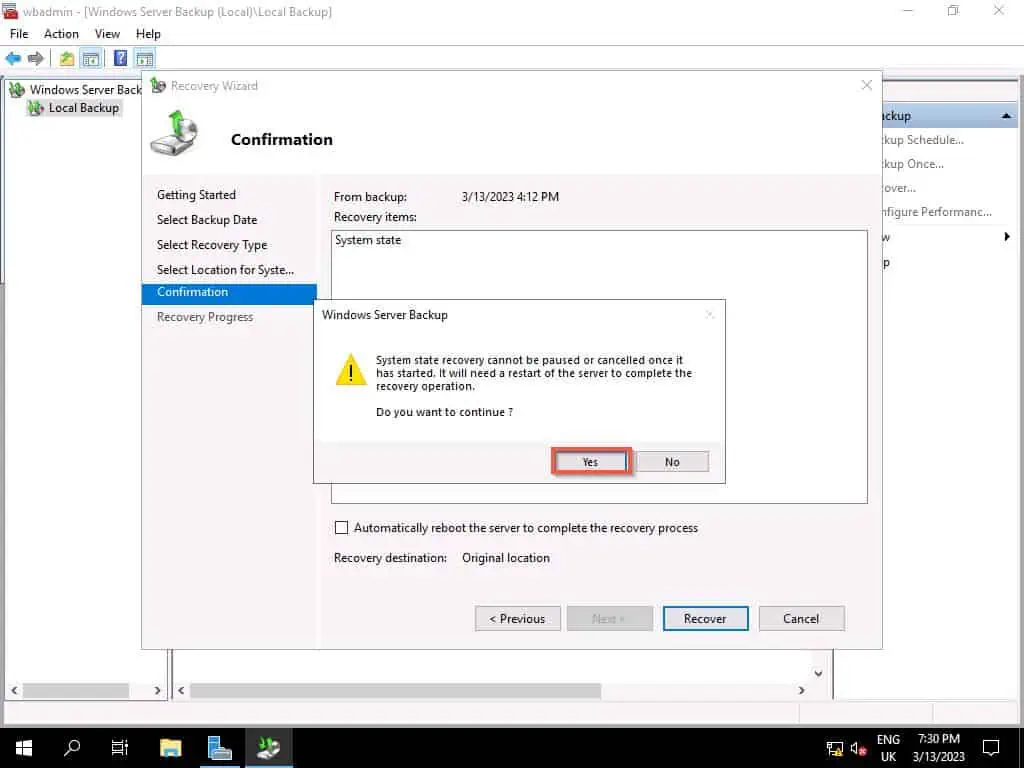Click the Cancel button in Recovery Wizard
This screenshot has width=1024, height=768.
coord(801,618)
